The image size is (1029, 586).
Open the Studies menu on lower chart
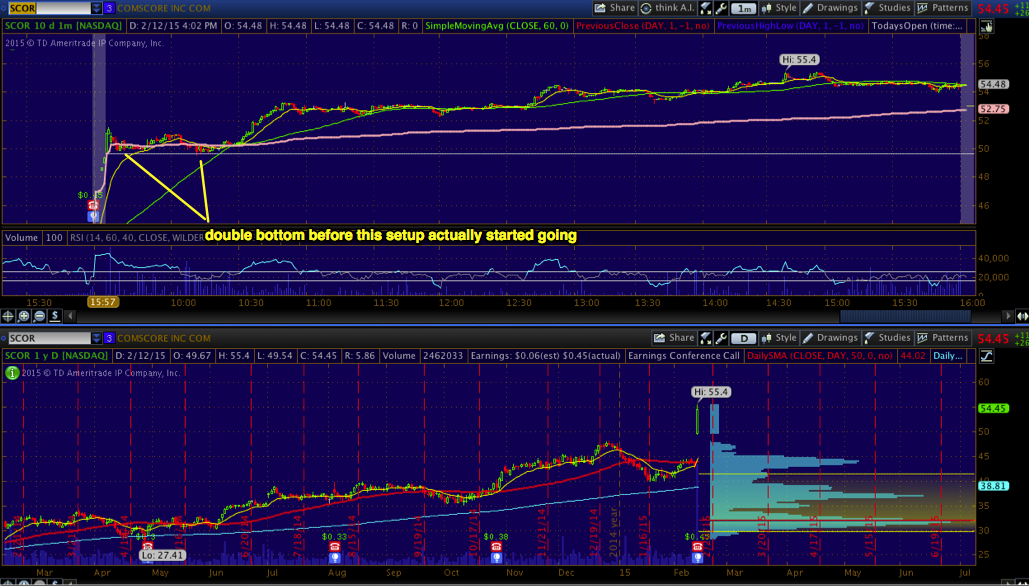point(888,338)
